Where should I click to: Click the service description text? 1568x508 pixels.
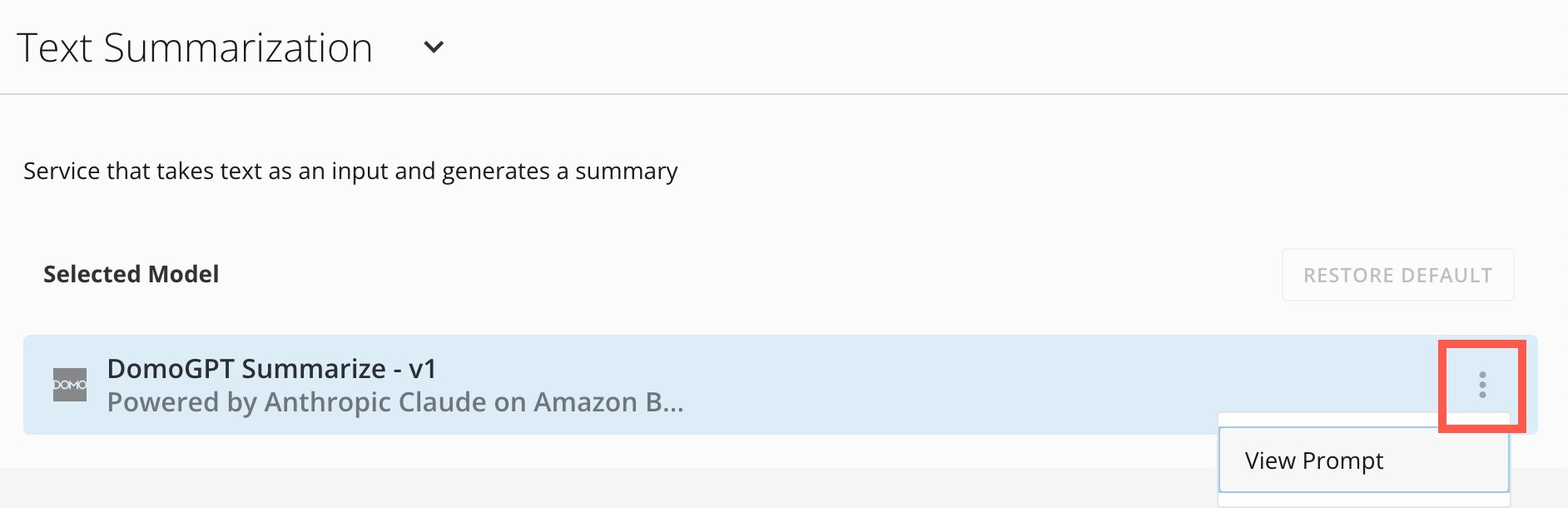tap(350, 171)
